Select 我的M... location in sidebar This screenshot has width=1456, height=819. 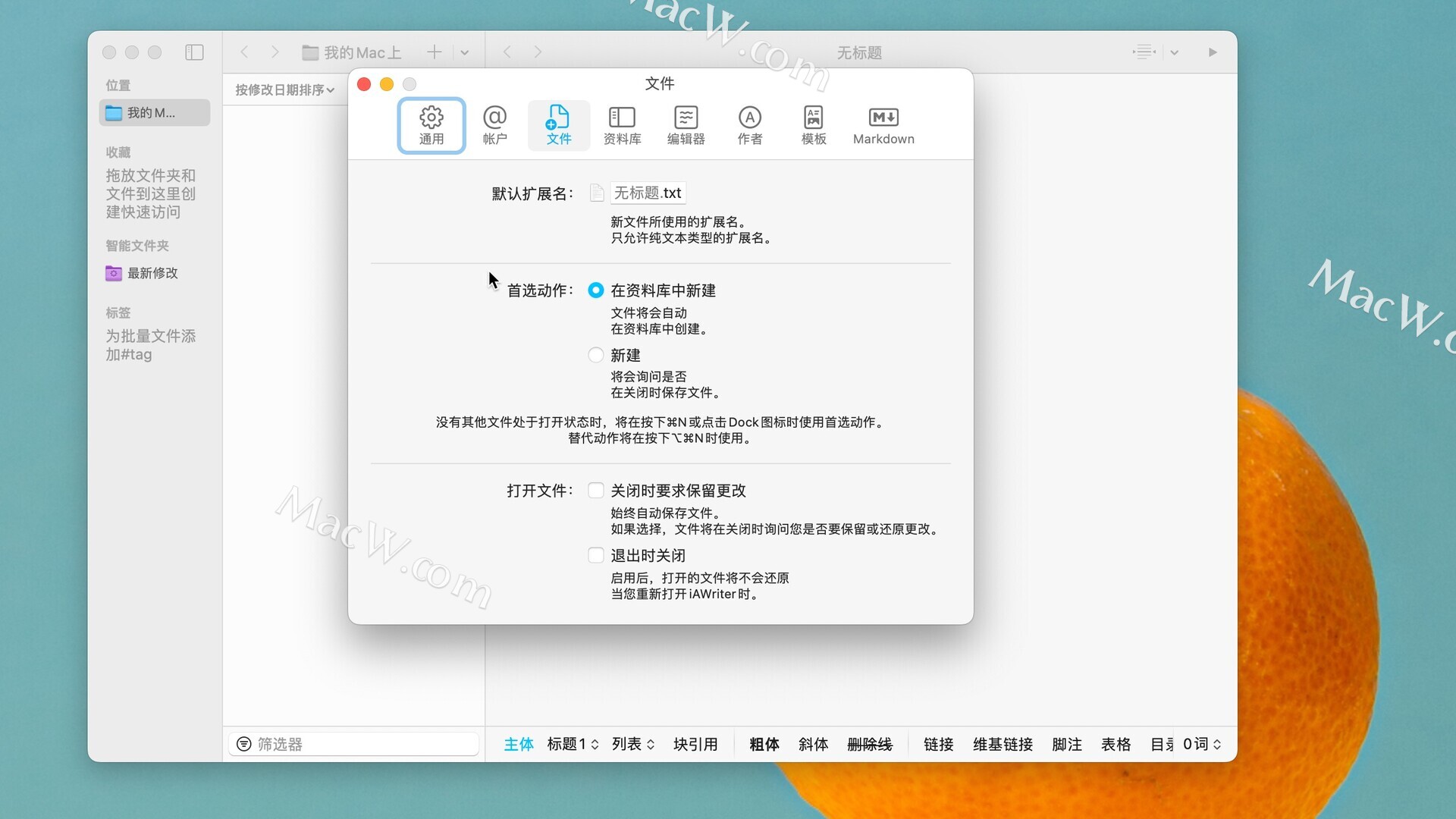[x=155, y=112]
